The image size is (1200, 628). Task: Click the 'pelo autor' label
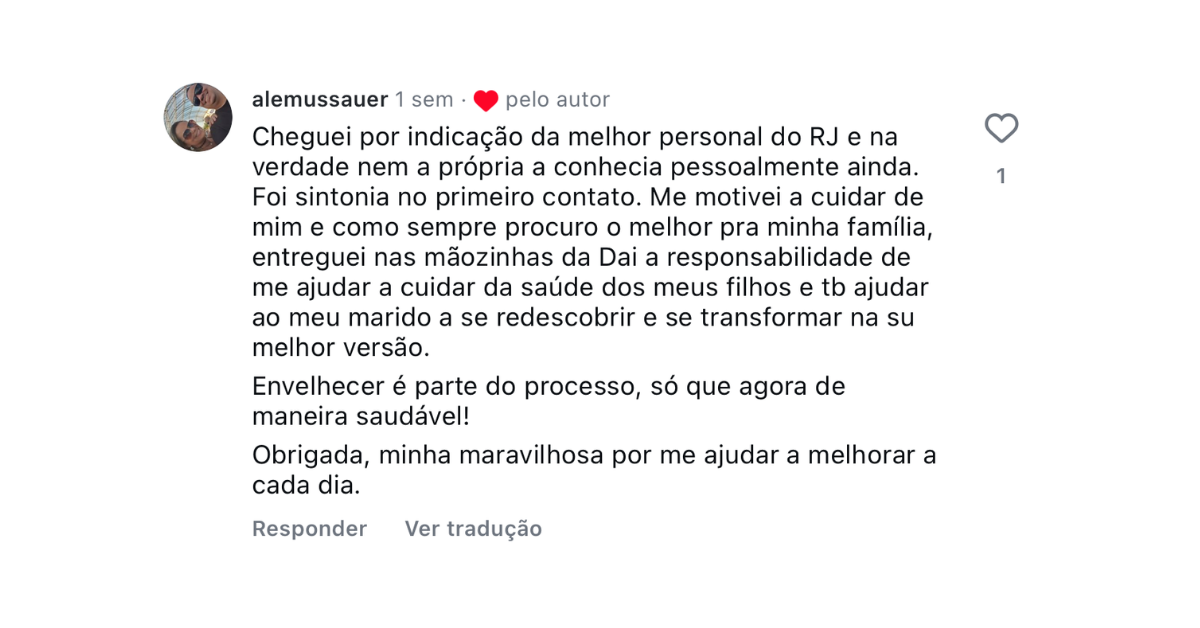click(x=557, y=99)
